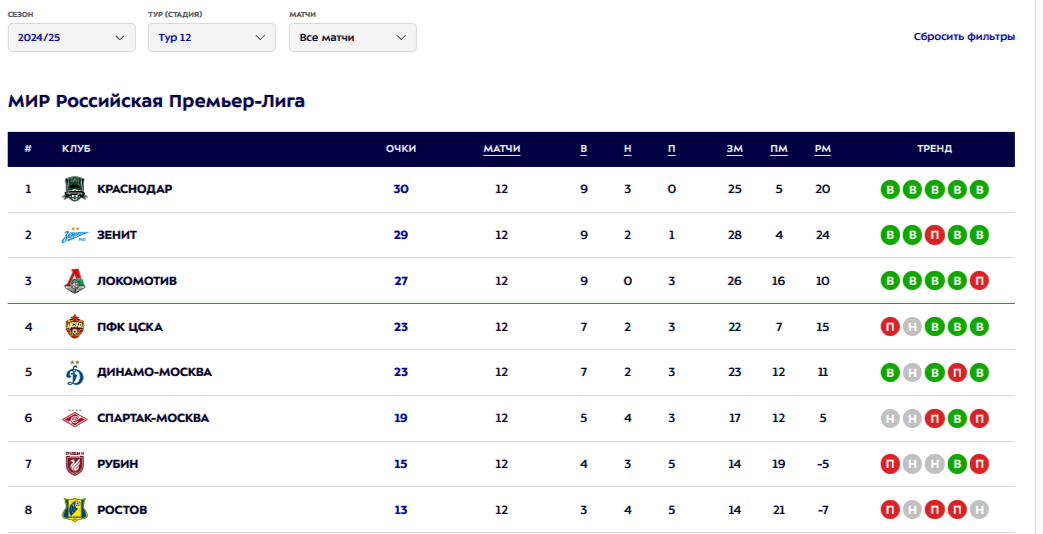
Task: Sort by РМ goal difference header
Action: tap(823, 149)
